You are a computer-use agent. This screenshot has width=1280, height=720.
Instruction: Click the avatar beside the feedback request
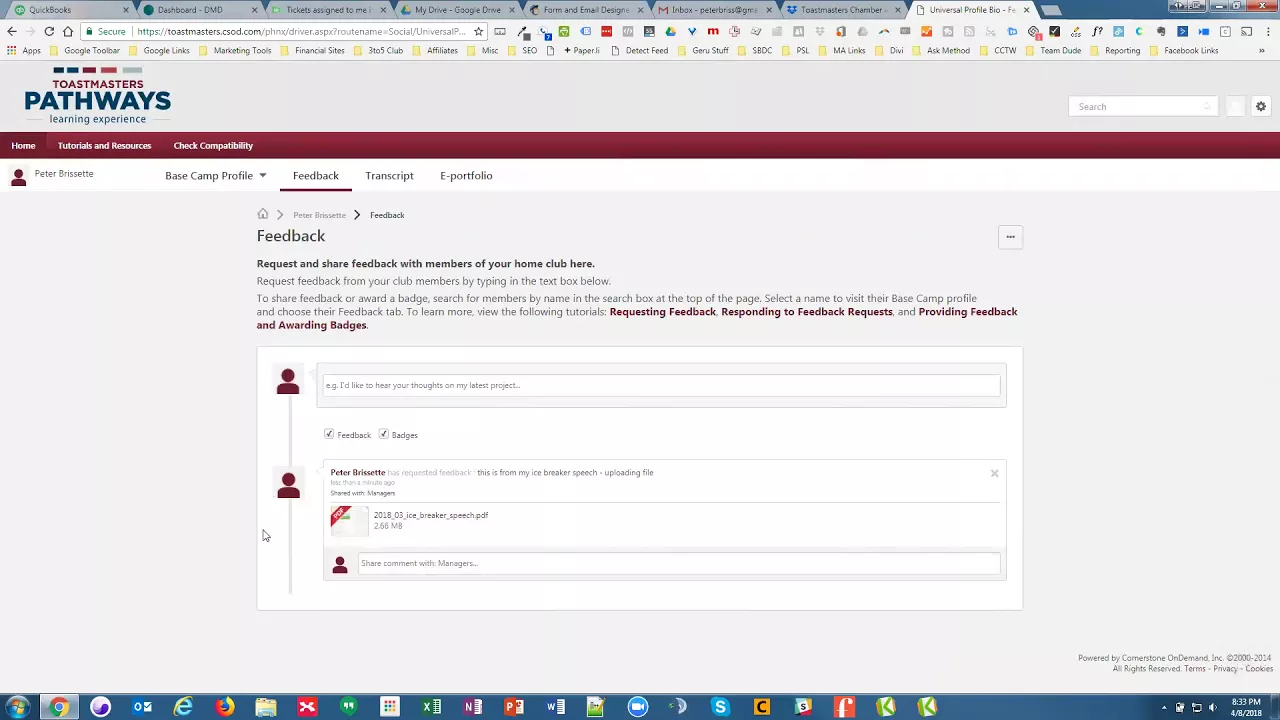click(288, 485)
